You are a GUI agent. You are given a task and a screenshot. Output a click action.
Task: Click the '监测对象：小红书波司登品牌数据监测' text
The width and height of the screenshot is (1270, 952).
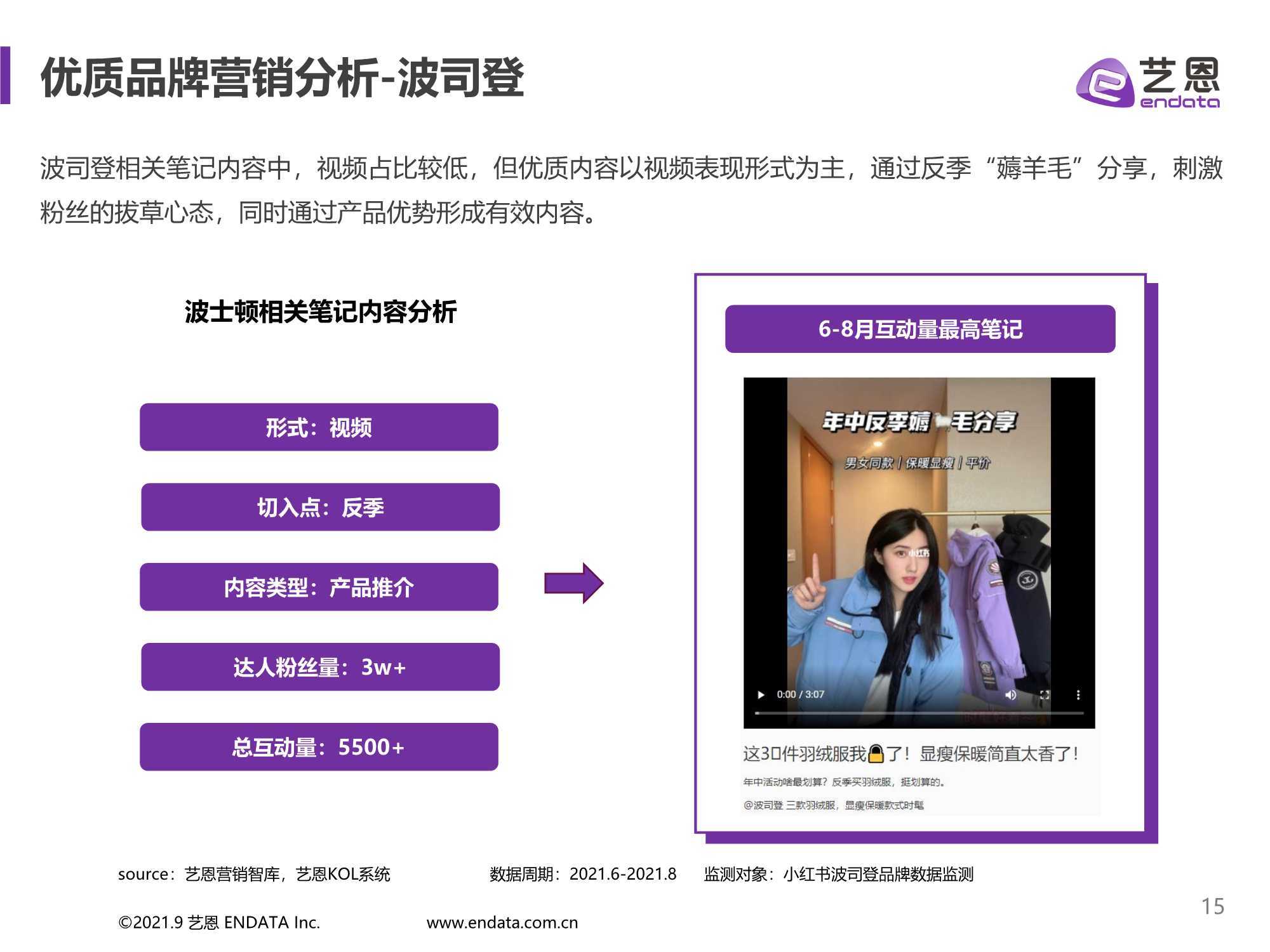point(839,875)
